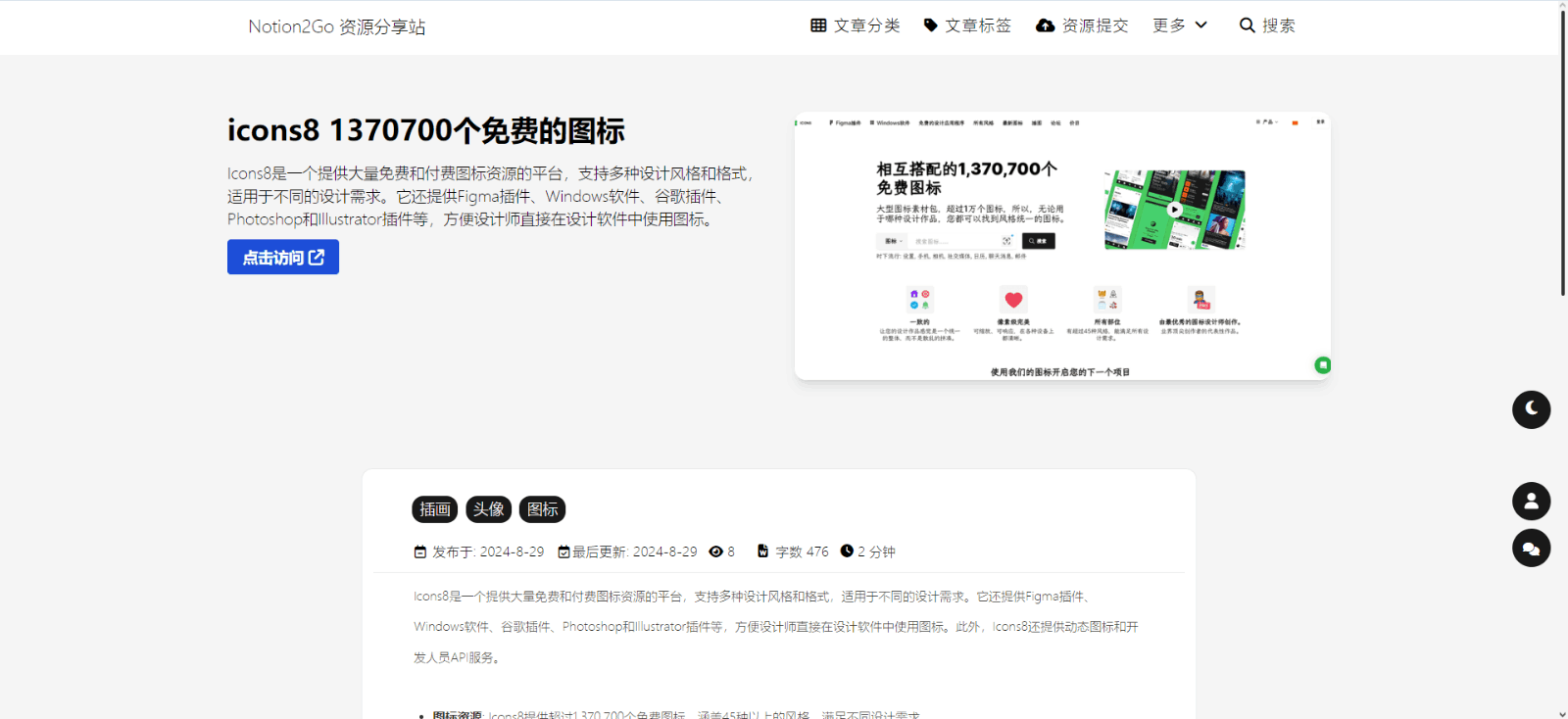Open the 资源提交 menu item
This screenshot has height=719, width=1568.
[x=1082, y=25]
